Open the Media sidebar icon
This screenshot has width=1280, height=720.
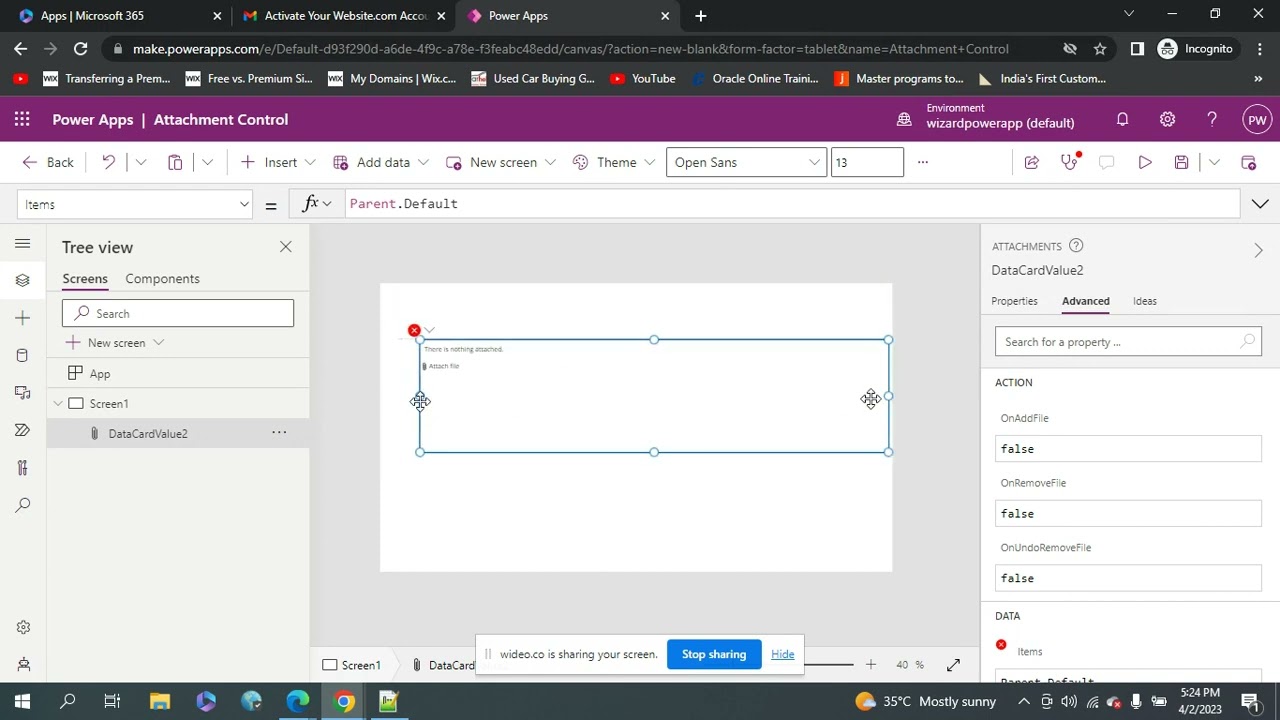pyautogui.click(x=22, y=393)
